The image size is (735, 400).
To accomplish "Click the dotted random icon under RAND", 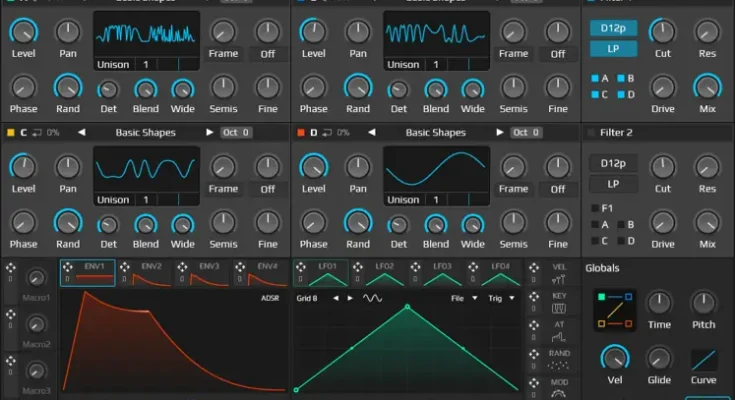I will 558,365.
